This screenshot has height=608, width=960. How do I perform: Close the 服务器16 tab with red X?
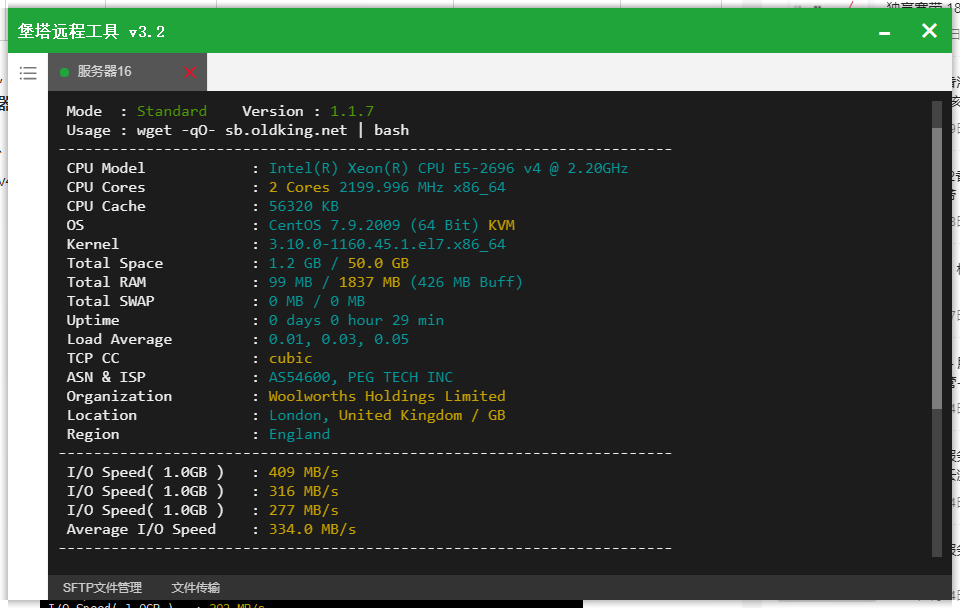[190, 72]
